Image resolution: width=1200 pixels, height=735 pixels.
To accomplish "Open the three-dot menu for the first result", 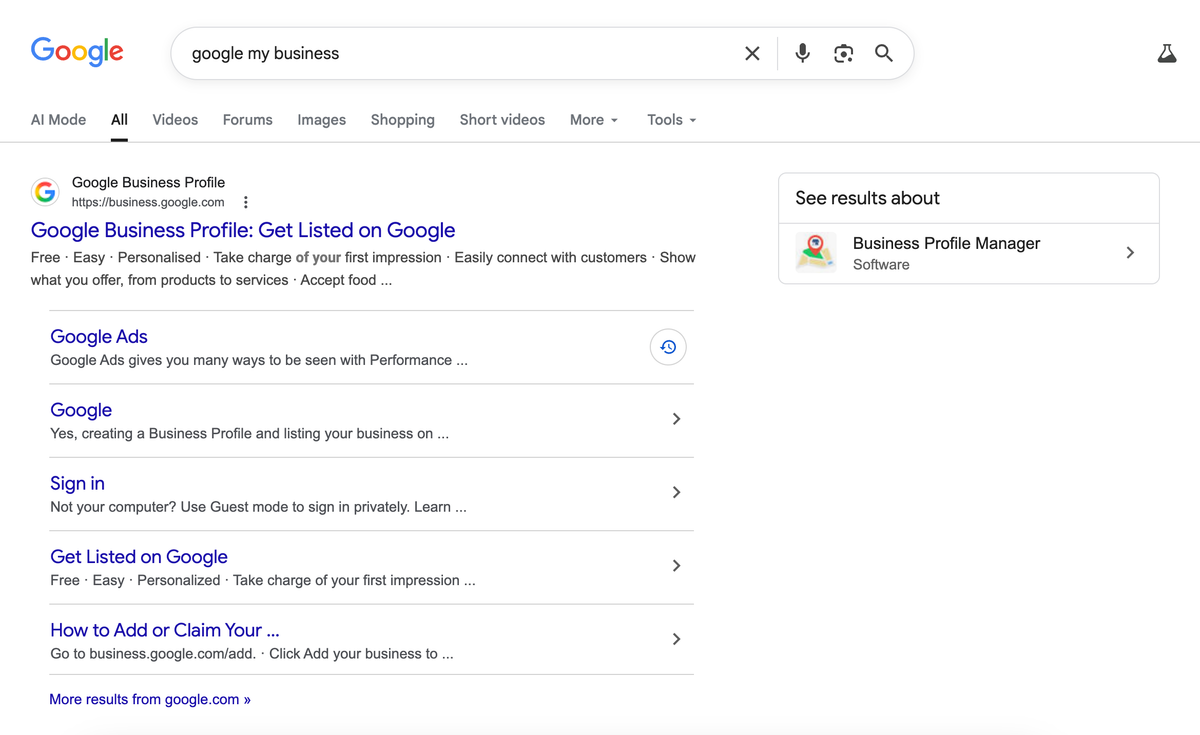I will pyautogui.click(x=245, y=201).
